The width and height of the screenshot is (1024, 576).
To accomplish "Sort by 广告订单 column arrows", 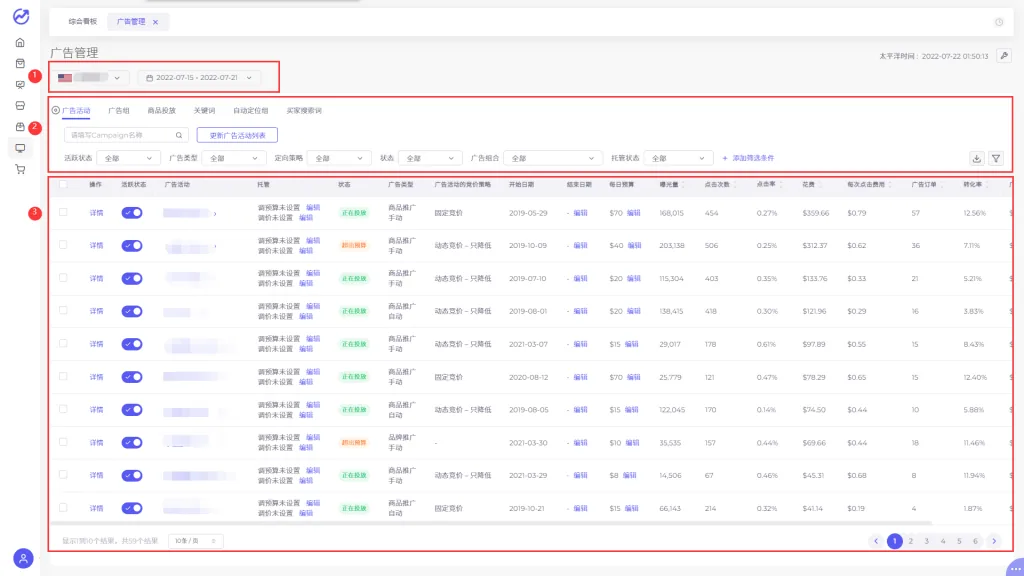I will click(942, 185).
